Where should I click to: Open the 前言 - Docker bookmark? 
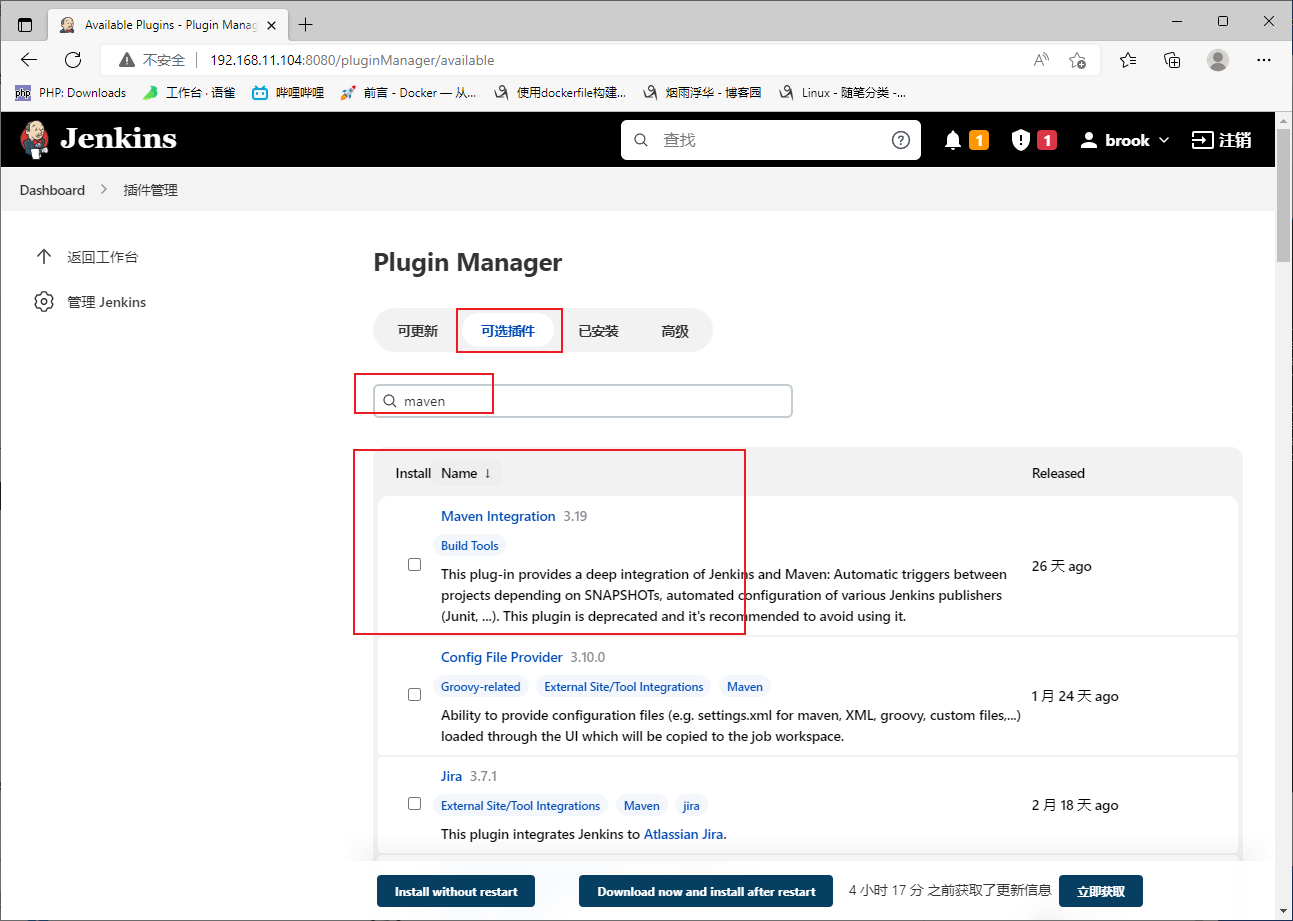coord(408,92)
